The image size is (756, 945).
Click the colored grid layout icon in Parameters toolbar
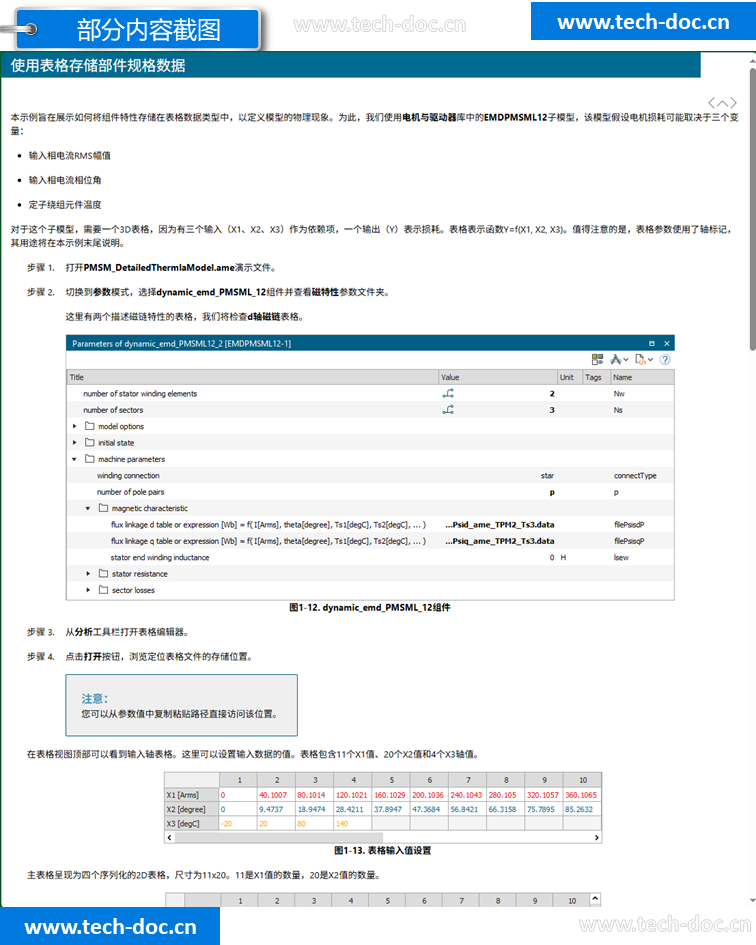click(597, 360)
